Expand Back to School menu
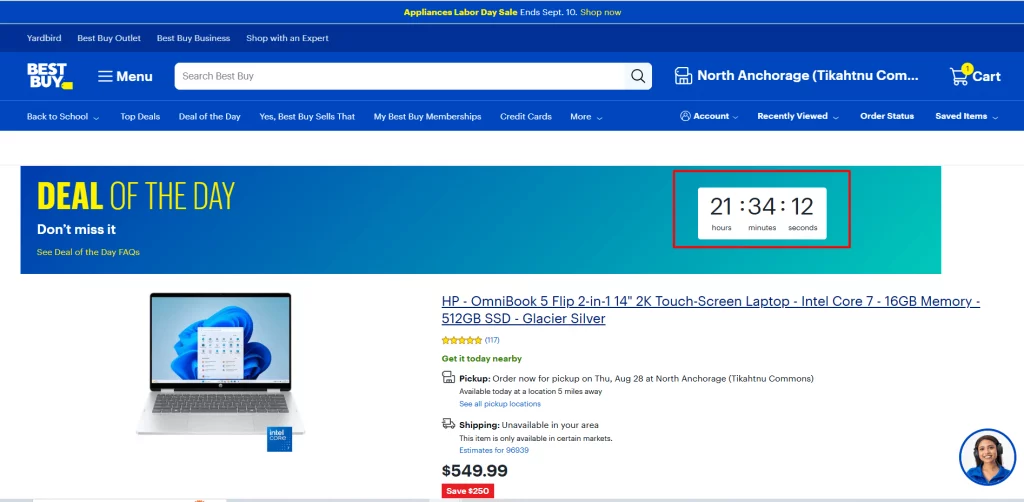1024x502 pixels. tap(63, 117)
